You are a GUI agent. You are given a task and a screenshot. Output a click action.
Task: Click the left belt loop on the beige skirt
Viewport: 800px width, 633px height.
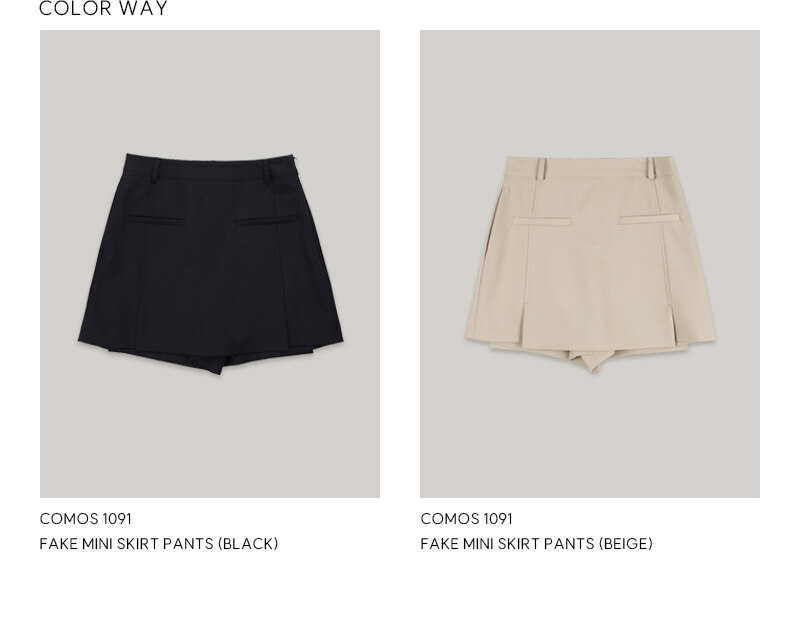(541, 169)
